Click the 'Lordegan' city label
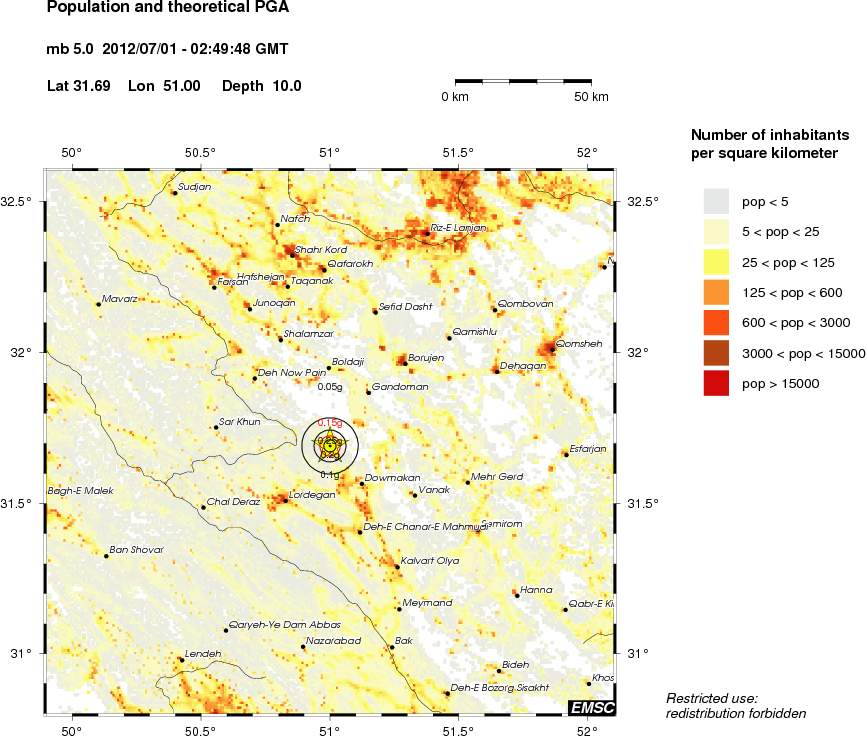866x736 pixels. [x=312, y=495]
